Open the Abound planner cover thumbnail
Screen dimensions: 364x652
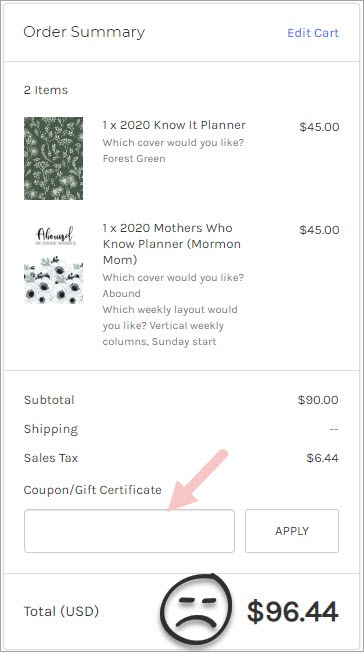(53, 264)
